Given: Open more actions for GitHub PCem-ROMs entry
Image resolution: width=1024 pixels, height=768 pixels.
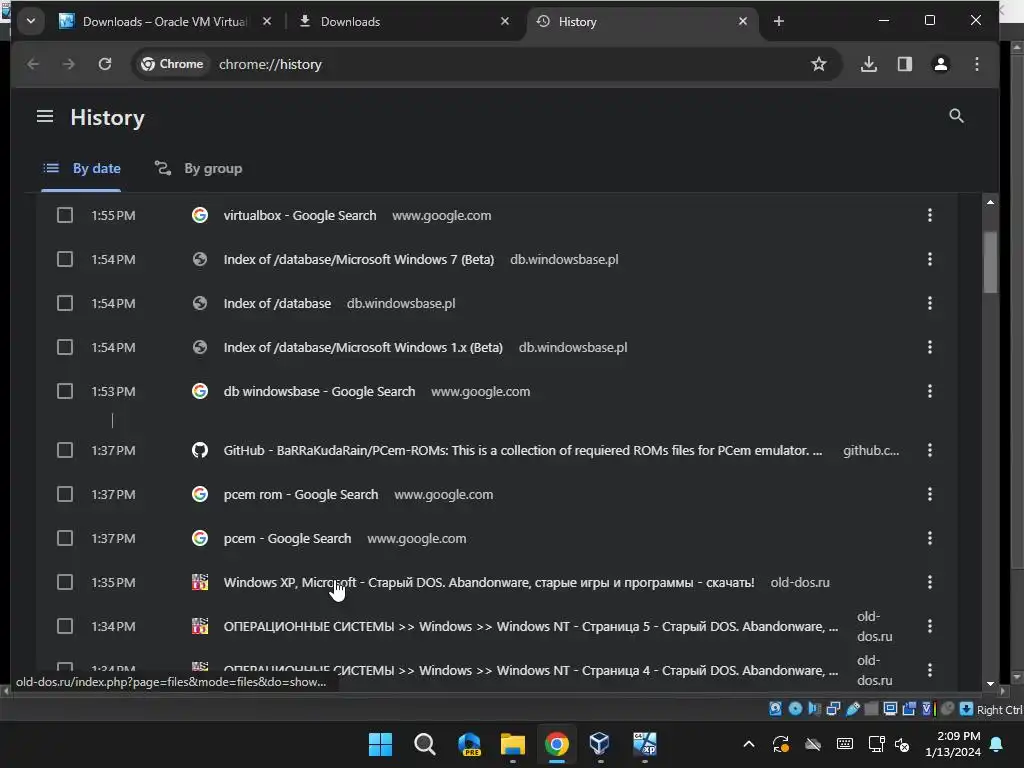Looking at the screenshot, I should click(929, 450).
